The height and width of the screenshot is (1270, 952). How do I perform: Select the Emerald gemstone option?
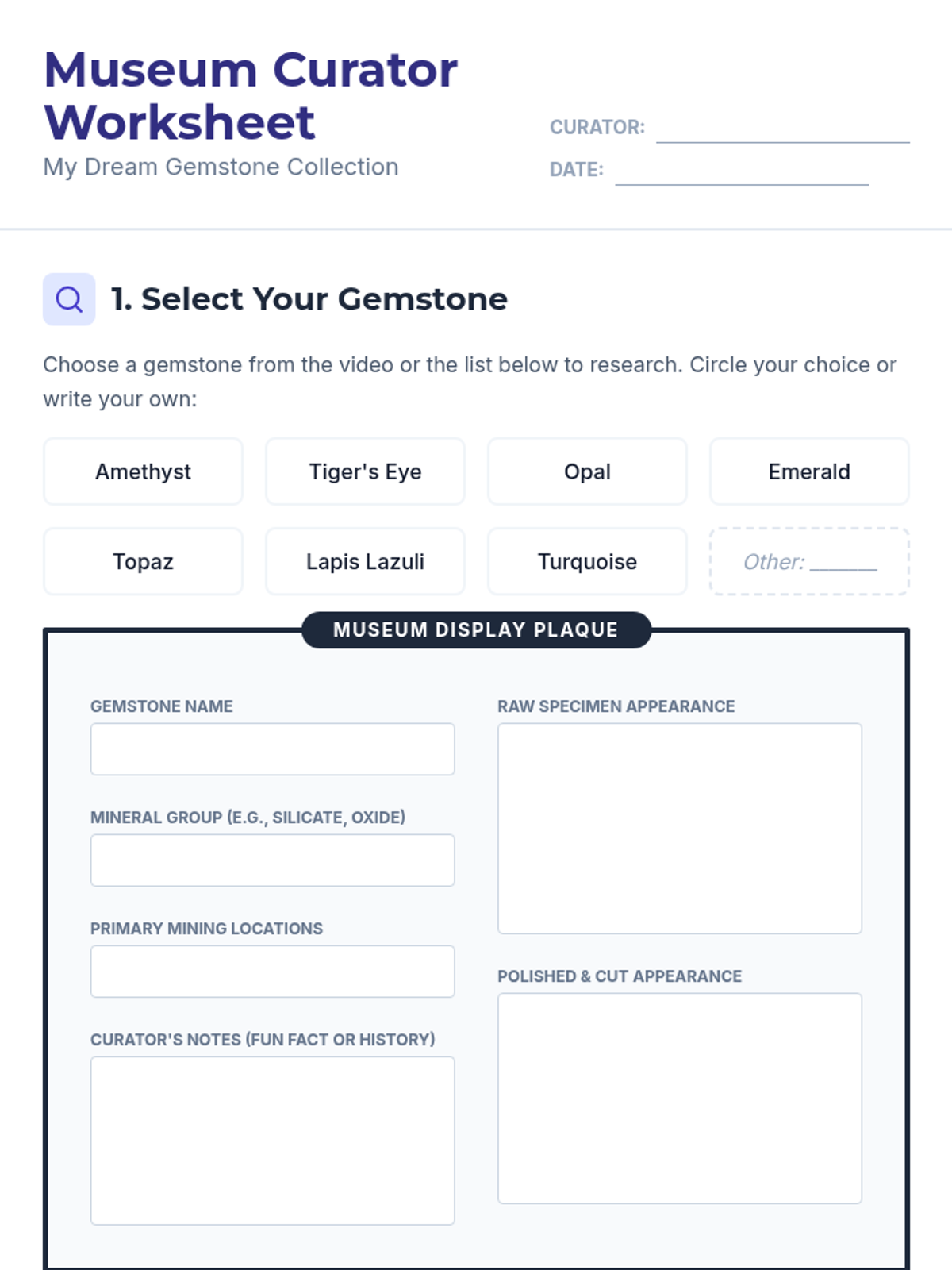click(x=809, y=471)
